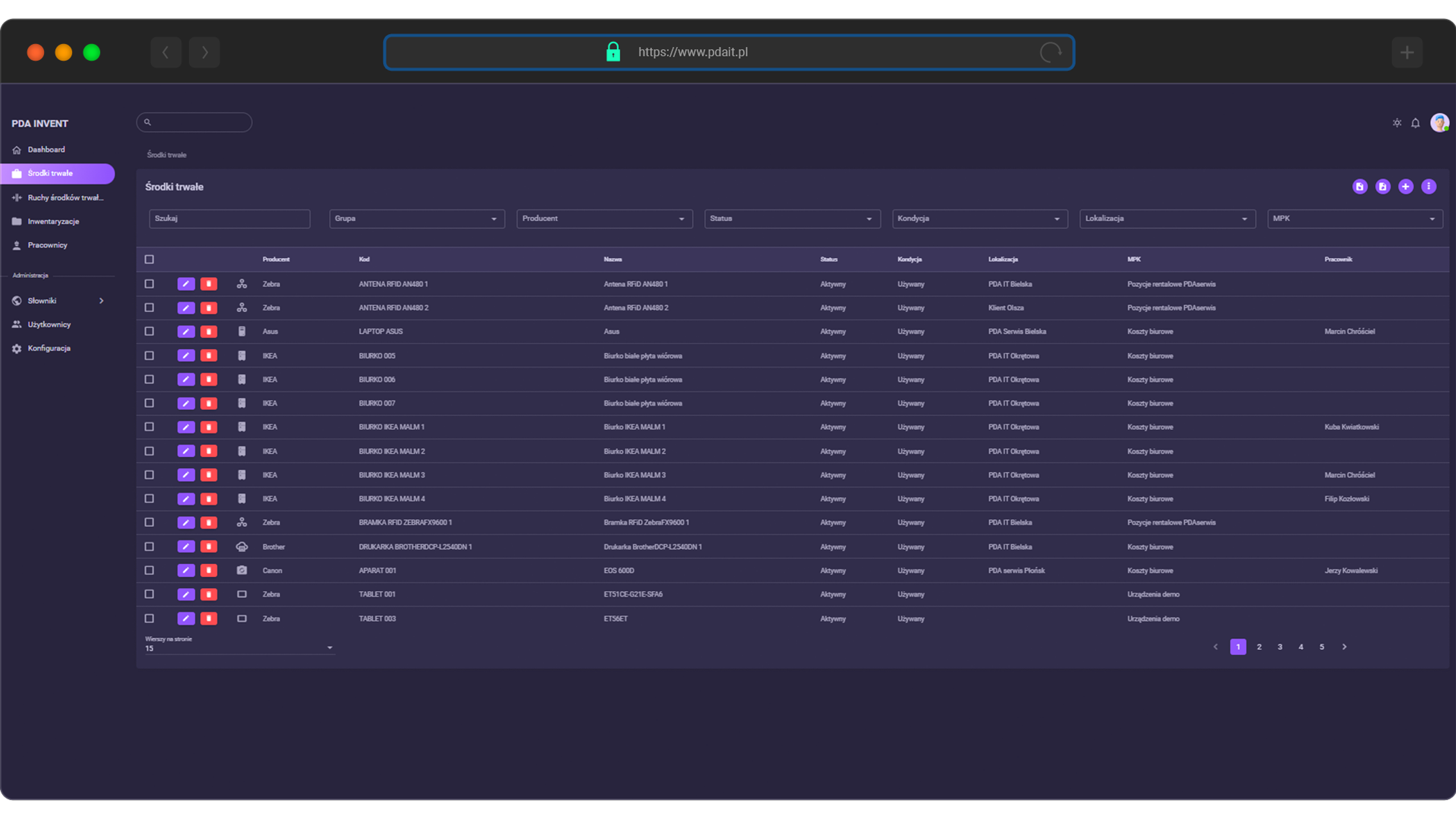Click printer group icon in Brother row
The height and width of the screenshot is (819, 1456).
click(x=242, y=547)
